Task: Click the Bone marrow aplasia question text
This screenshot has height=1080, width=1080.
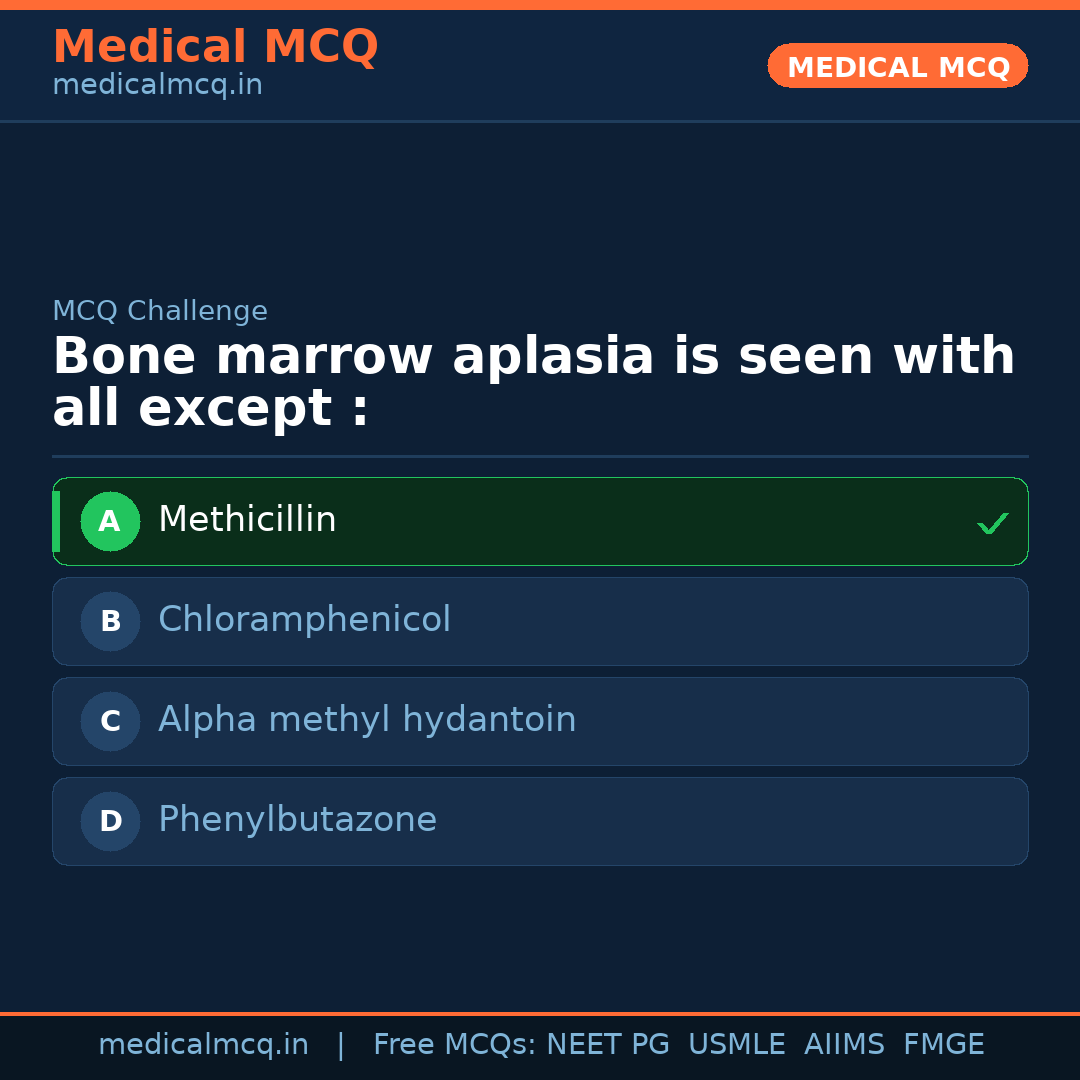Action: [x=533, y=382]
